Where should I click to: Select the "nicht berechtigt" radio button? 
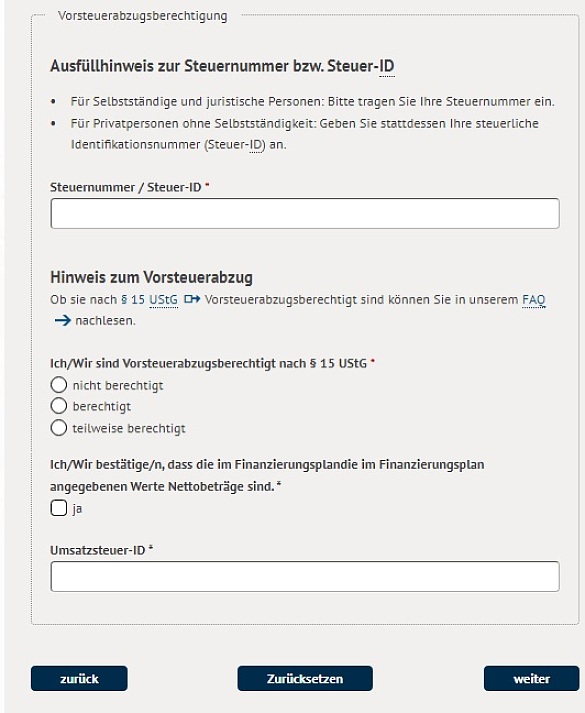(x=59, y=385)
